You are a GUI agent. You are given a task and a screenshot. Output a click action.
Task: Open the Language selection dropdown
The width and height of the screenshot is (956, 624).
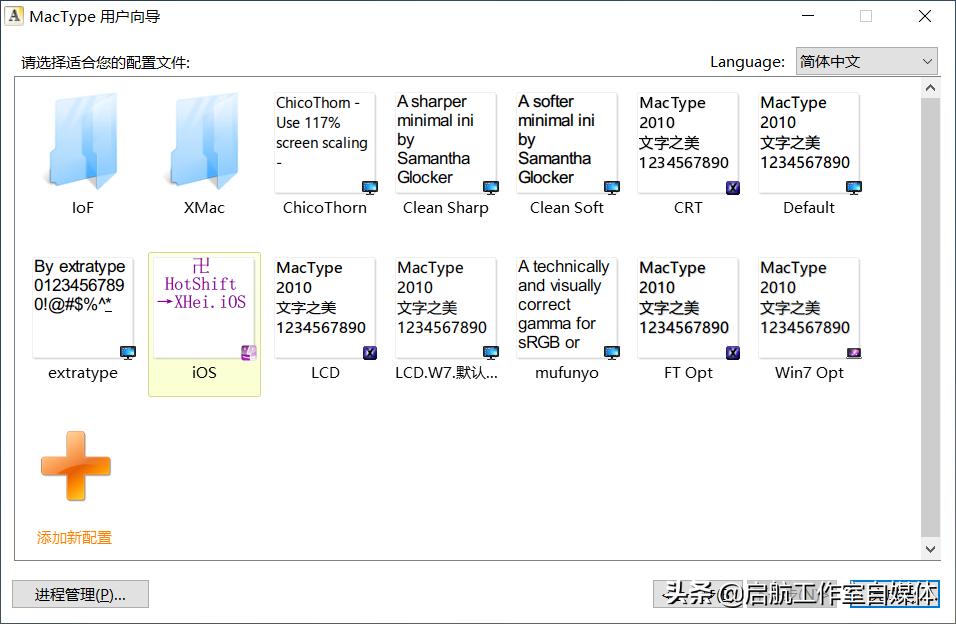tap(866, 61)
